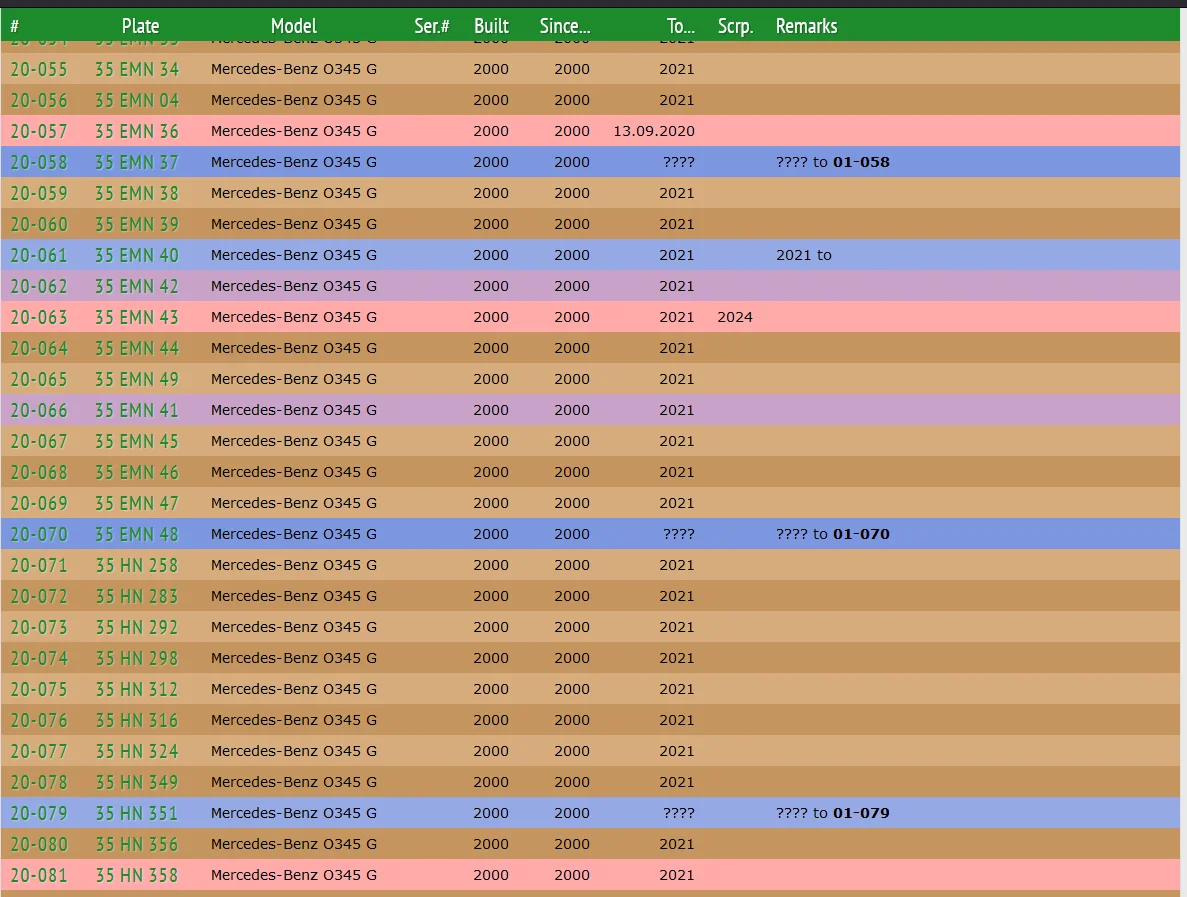Select the 13.09.2020 date cell
1187x897 pixels.
(x=653, y=131)
